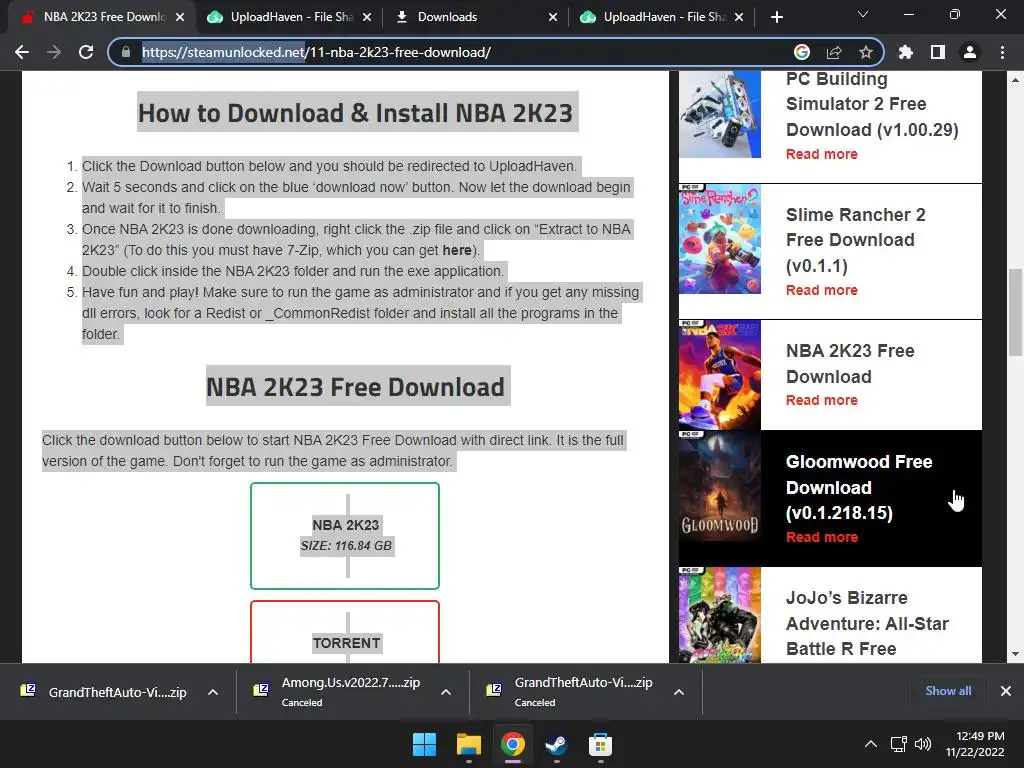Close the downloads shelf
Image resolution: width=1024 pixels, height=768 pixels.
click(1006, 691)
